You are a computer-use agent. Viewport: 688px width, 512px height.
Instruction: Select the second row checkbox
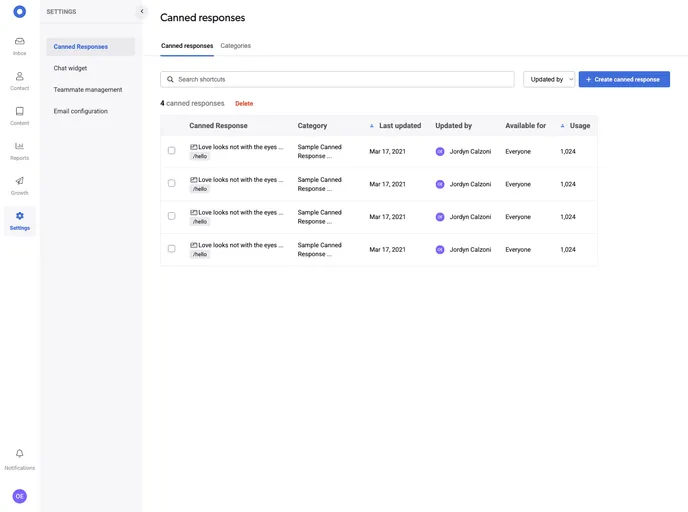pos(171,183)
